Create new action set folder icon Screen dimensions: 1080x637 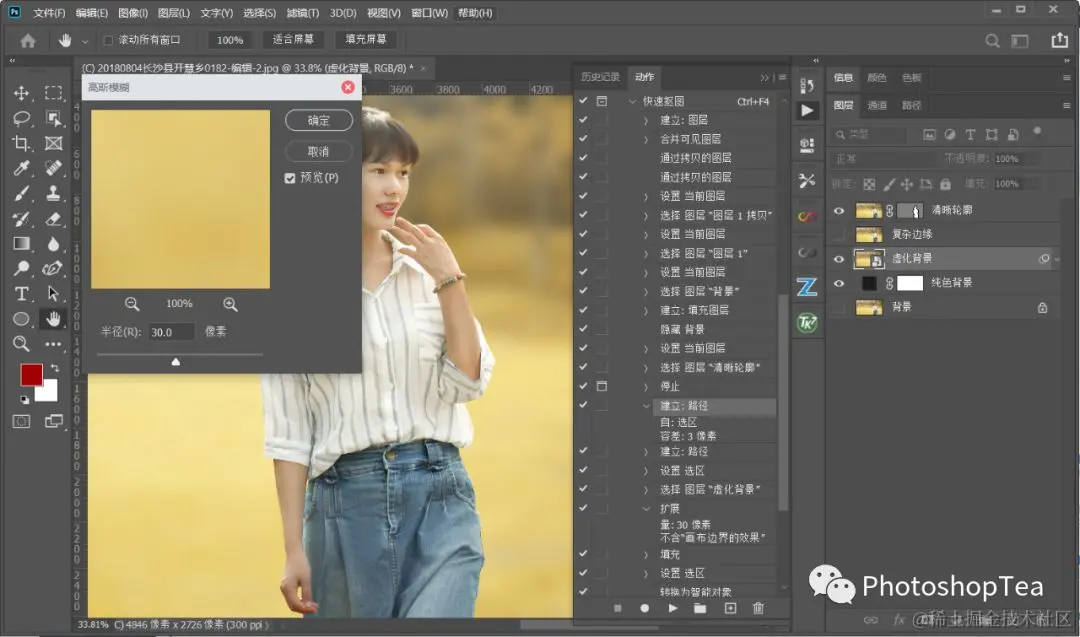click(x=700, y=608)
